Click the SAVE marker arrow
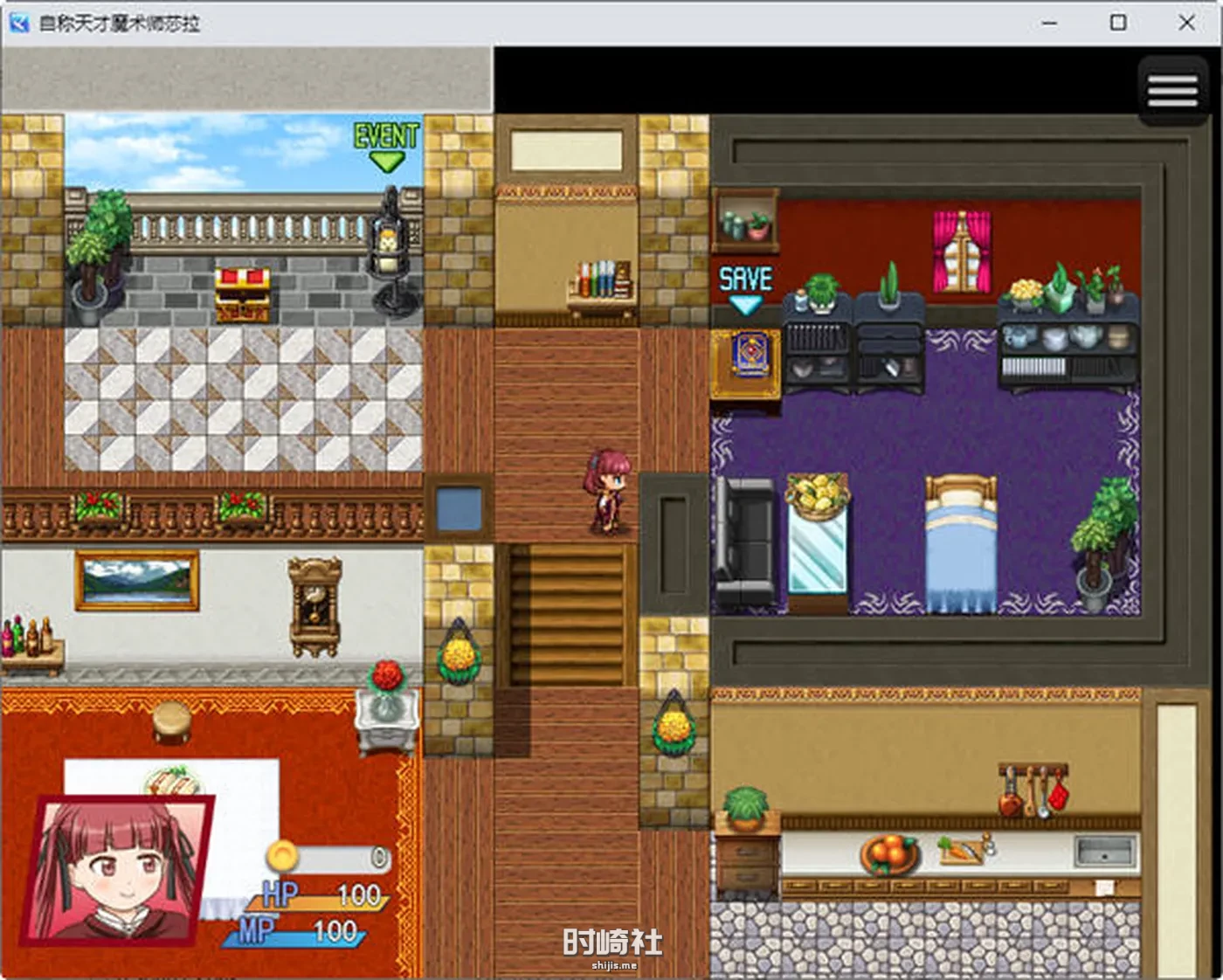The width and height of the screenshot is (1223, 980). pyautogui.click(x=745, y=305)
